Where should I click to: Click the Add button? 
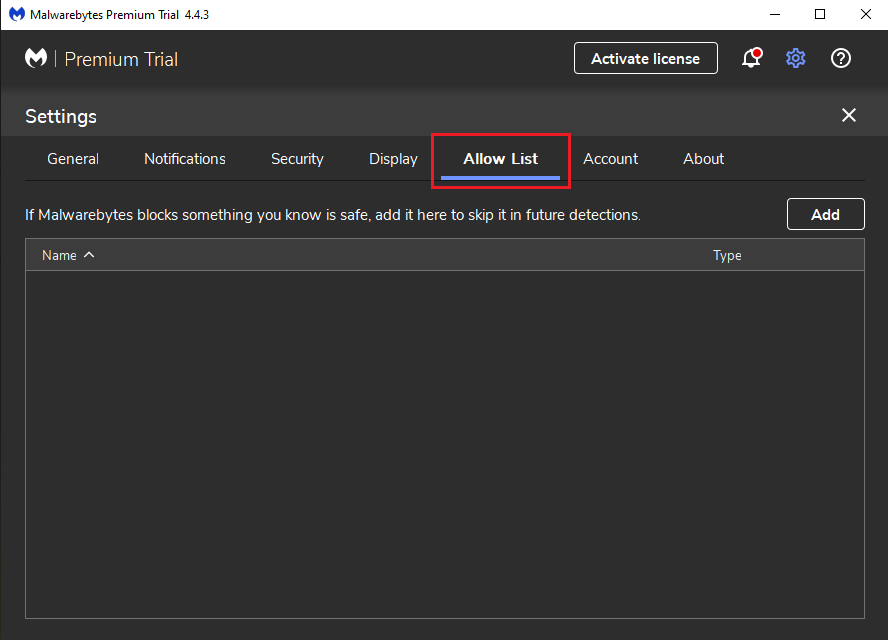pos(825,214)
